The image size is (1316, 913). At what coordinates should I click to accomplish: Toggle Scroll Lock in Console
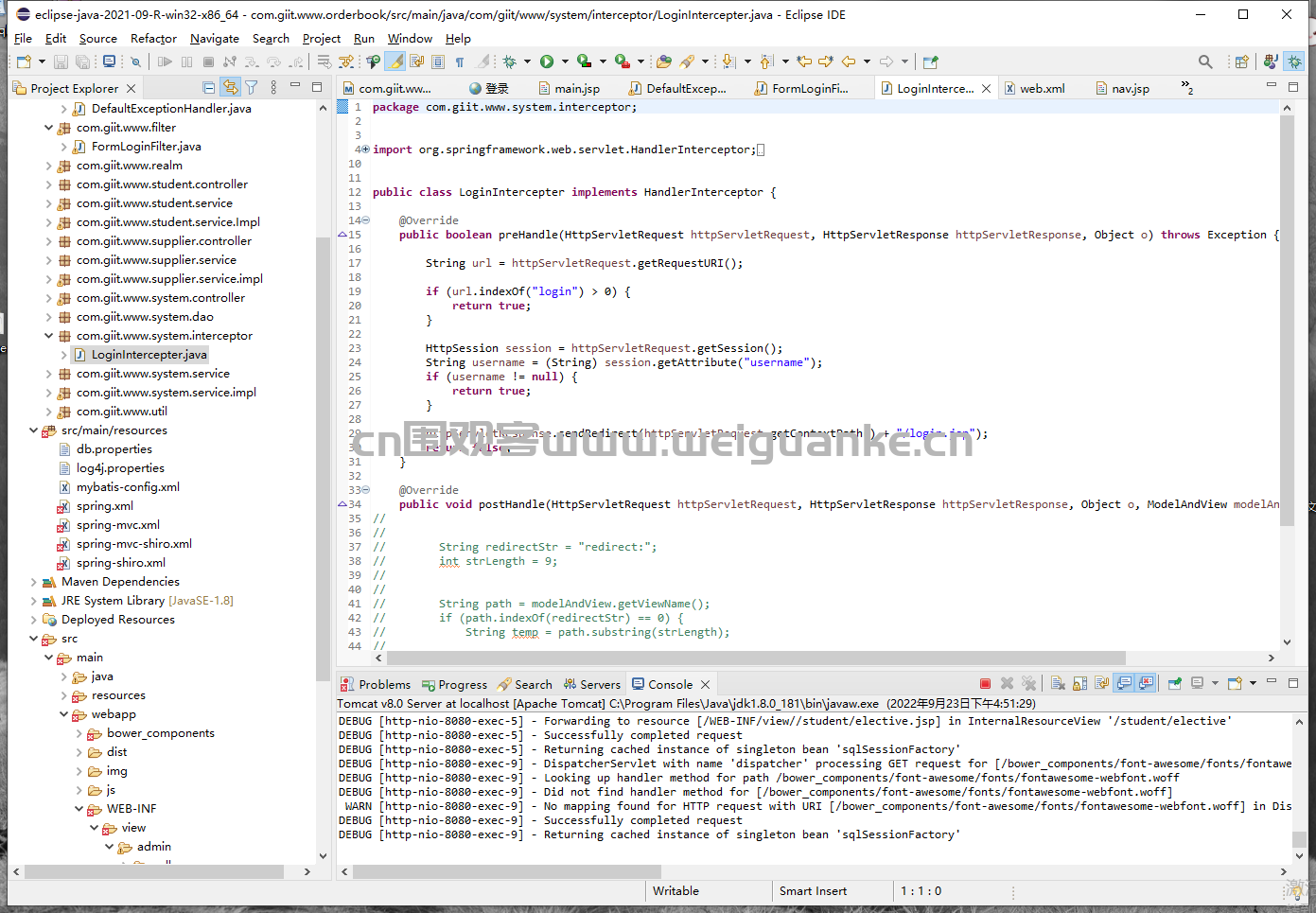tap(1079, 683)
